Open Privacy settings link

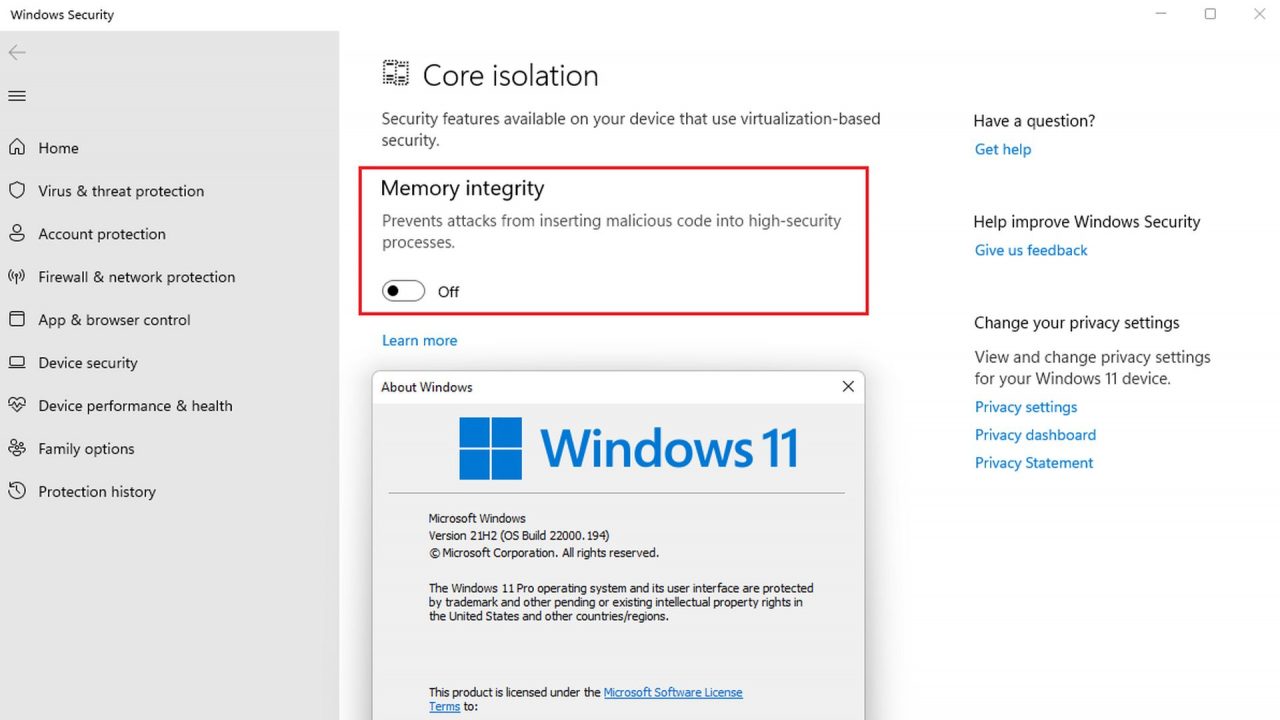click(x=1025, y=407)
